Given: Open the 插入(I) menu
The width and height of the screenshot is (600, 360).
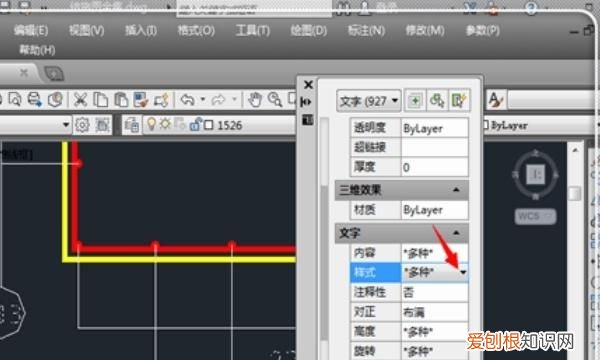Looking at the screenshot, I should (141, 30).
